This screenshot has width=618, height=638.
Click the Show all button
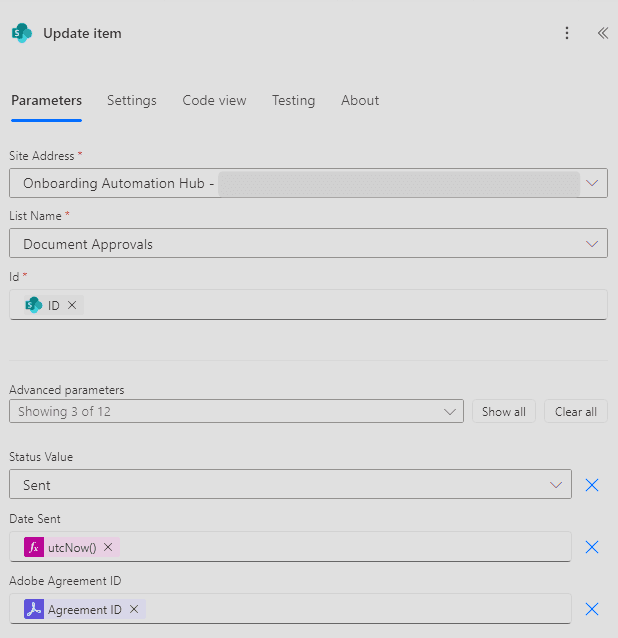point(504,412)
